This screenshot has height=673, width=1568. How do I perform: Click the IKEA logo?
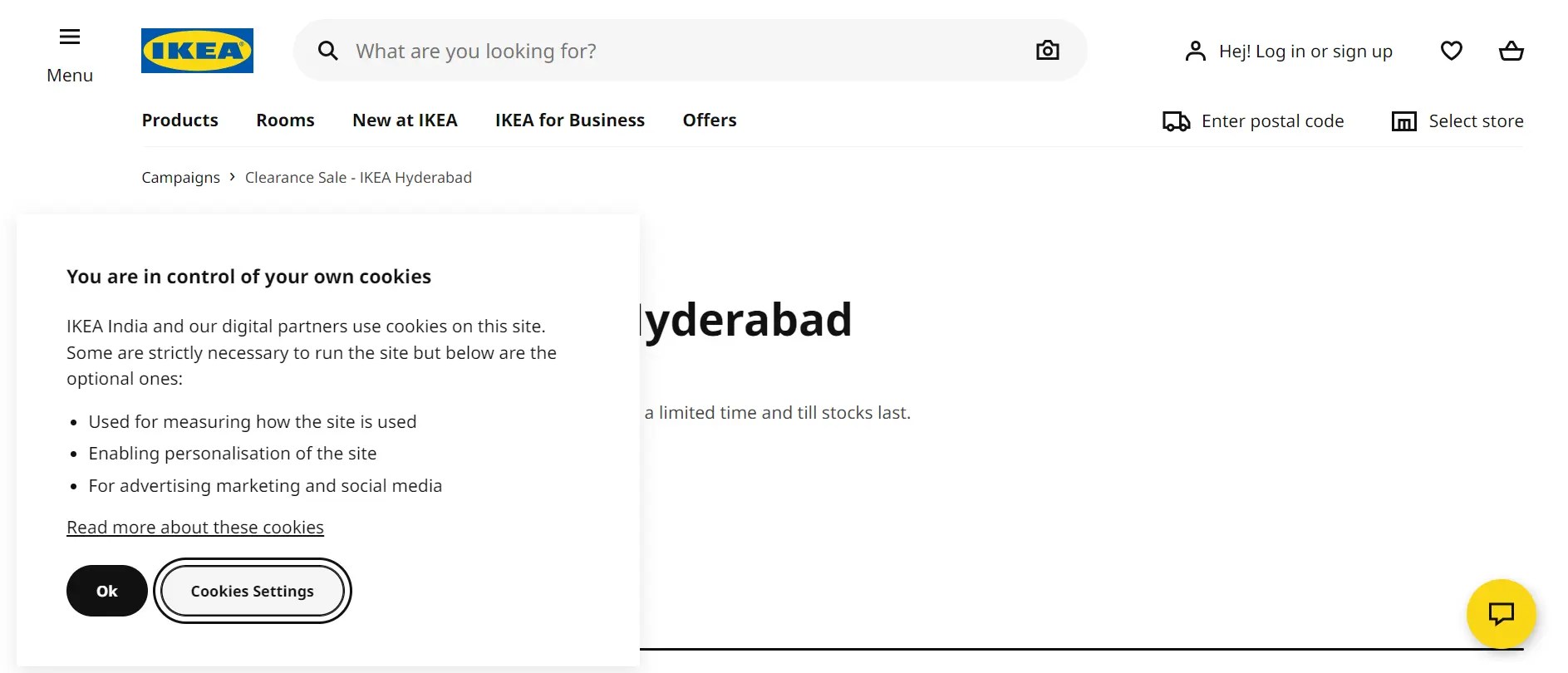point(197,50)
